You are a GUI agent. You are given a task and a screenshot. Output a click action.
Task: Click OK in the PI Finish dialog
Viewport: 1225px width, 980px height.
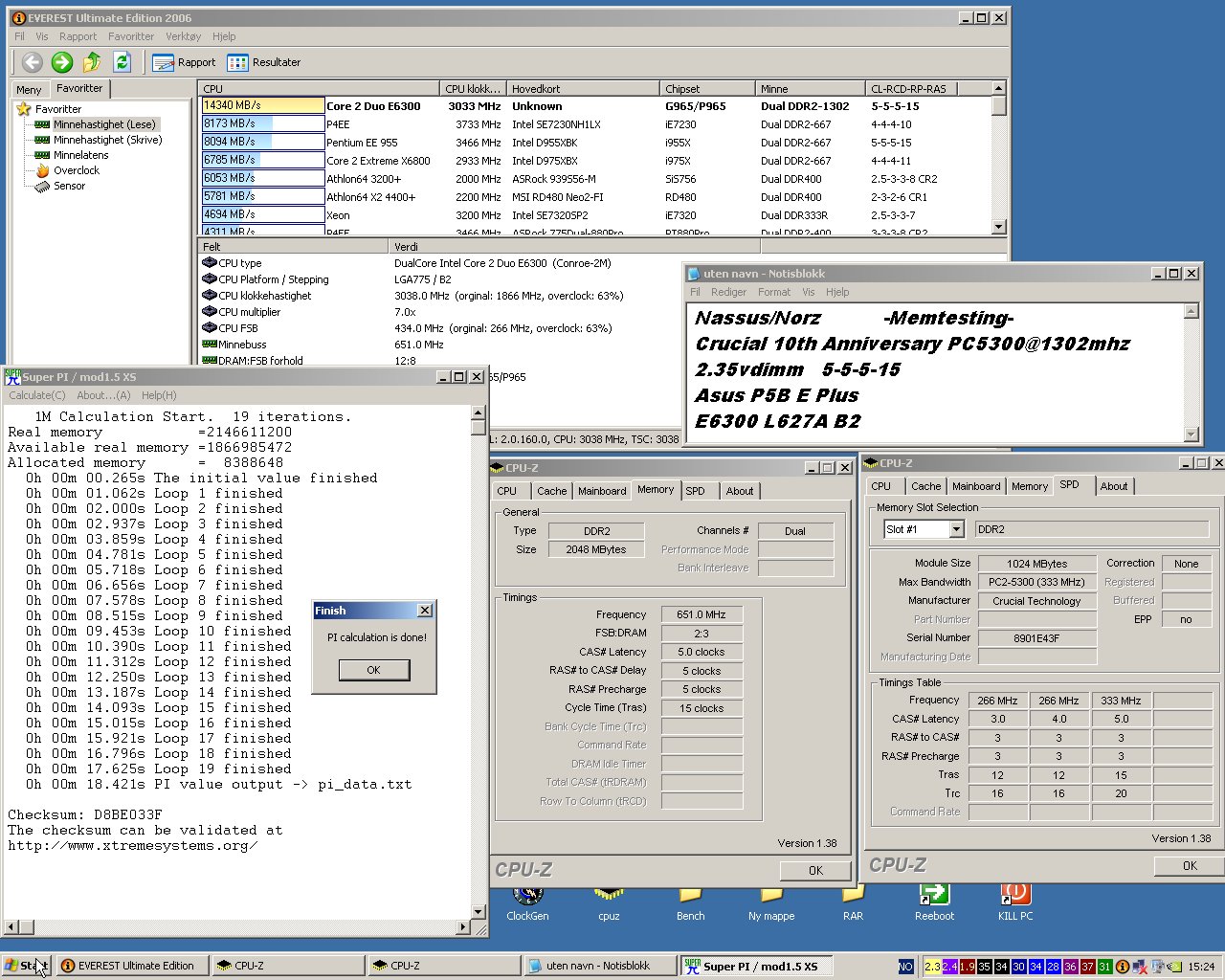(374, 670)
